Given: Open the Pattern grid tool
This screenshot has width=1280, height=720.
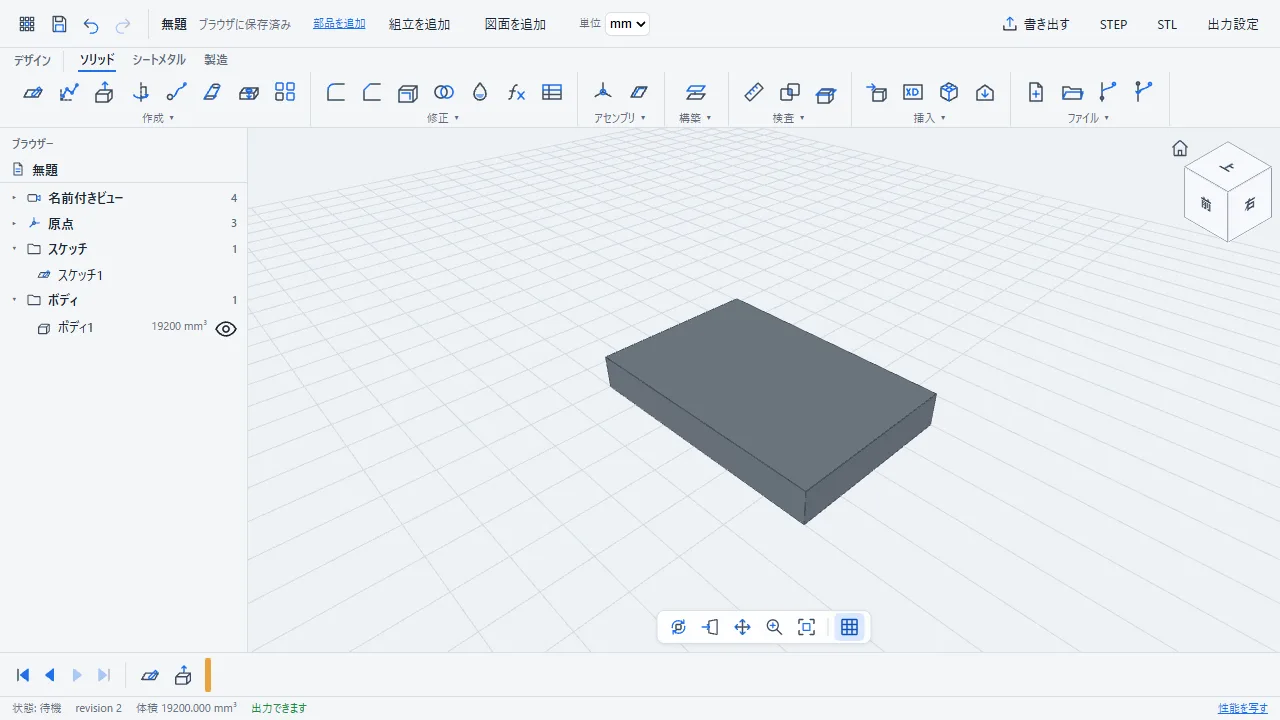Looking at the screenshot, I should (285, 92).
